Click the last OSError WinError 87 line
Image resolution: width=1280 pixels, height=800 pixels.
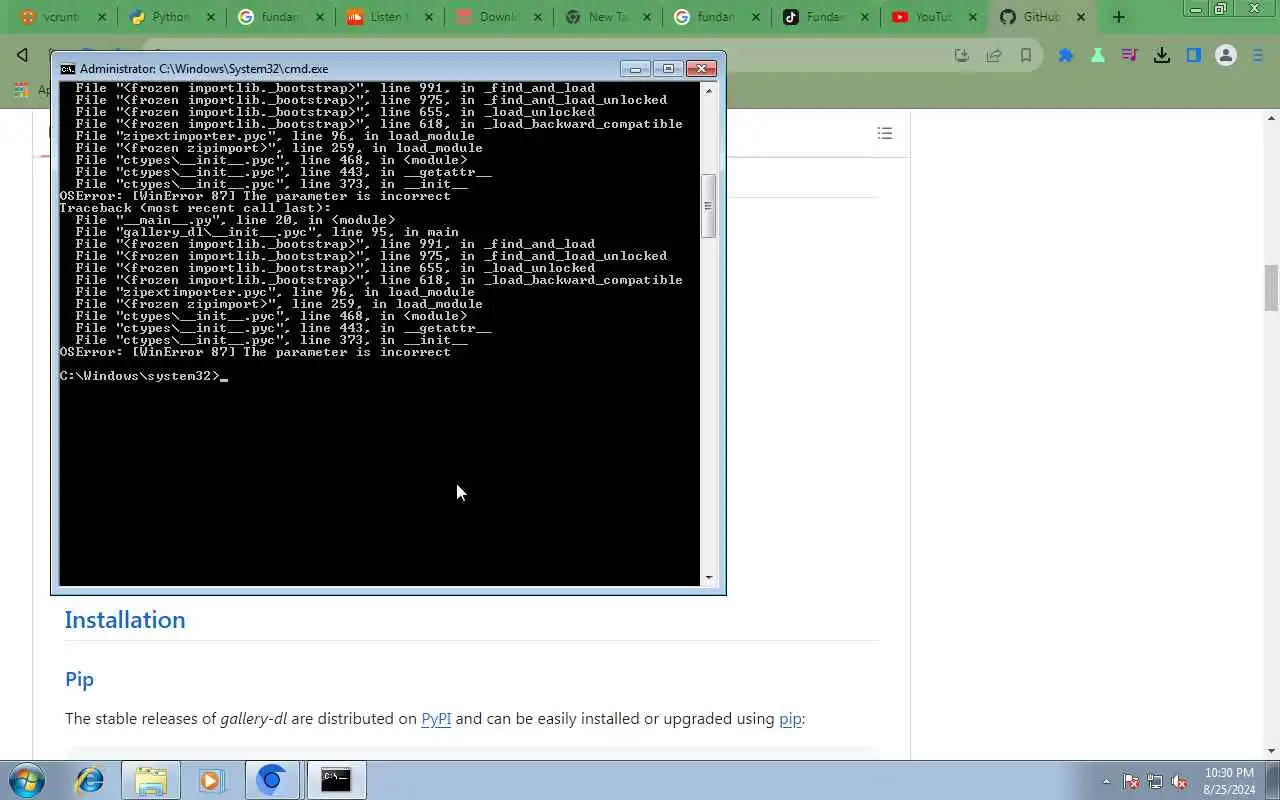pos(255,352)
